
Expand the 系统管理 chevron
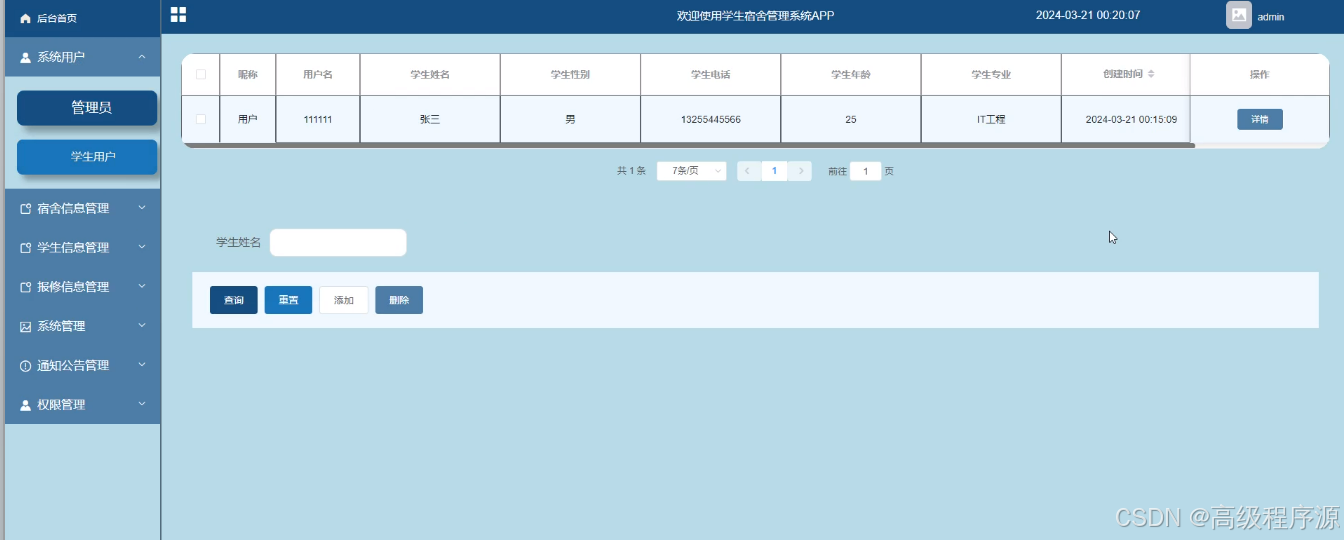[142, 326]
